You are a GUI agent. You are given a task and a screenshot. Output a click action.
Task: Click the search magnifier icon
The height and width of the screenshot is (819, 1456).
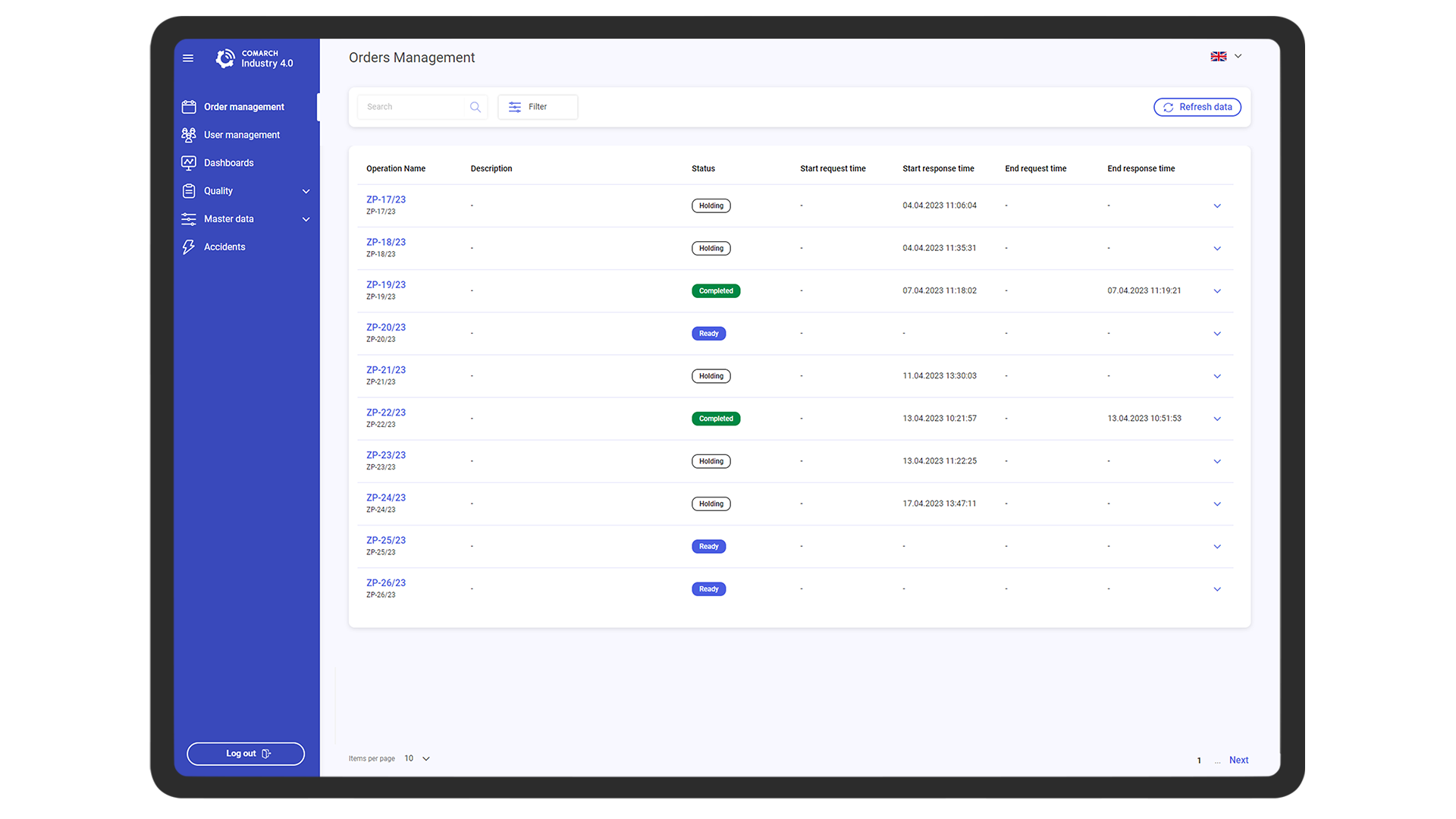coord(475,107)
